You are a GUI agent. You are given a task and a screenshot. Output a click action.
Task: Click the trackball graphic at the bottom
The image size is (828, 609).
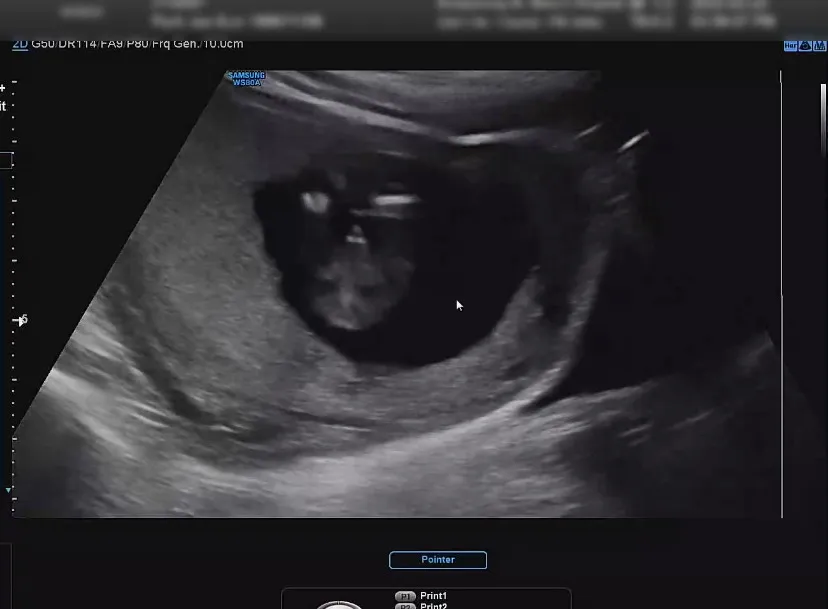[340, 605]
